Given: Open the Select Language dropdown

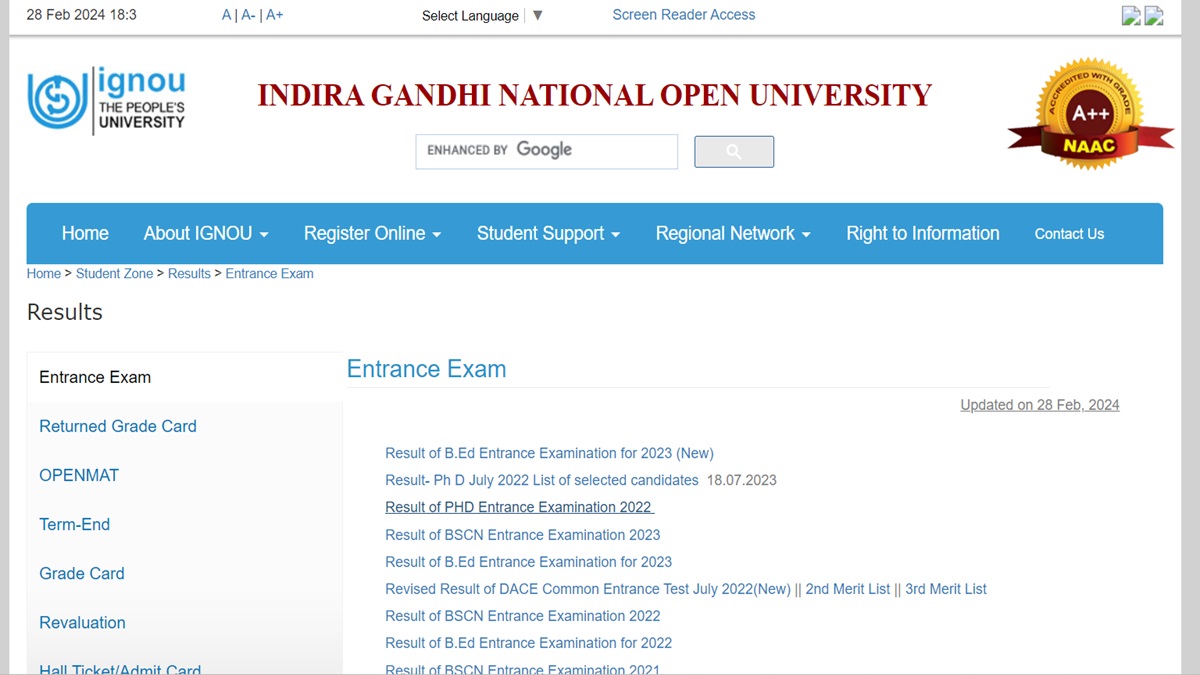Looking at the screenshot, I should click(537, 15).
